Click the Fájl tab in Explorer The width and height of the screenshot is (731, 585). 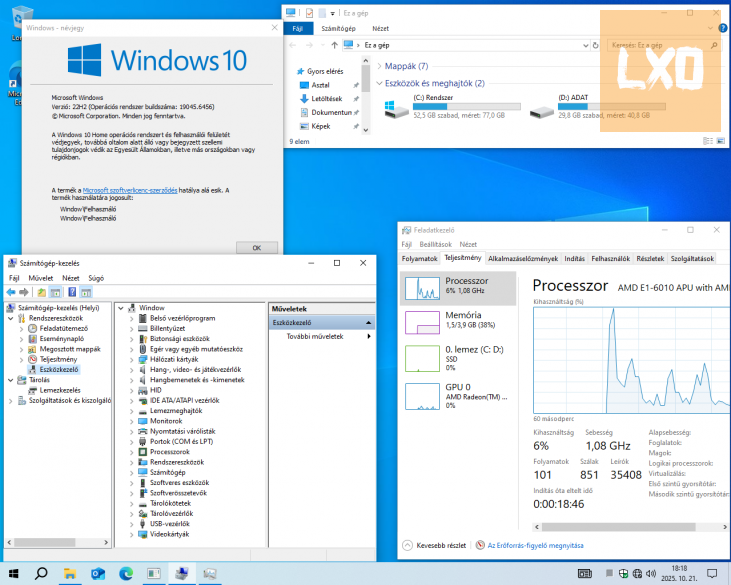(x=297, y=28)
